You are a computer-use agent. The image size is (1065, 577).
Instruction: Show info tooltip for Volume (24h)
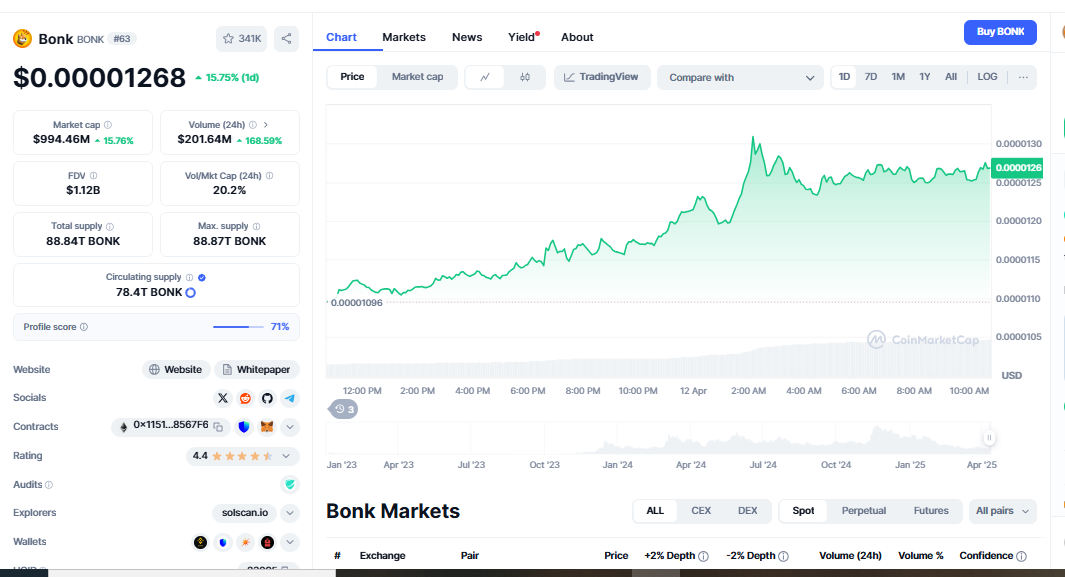pos(253,125)
